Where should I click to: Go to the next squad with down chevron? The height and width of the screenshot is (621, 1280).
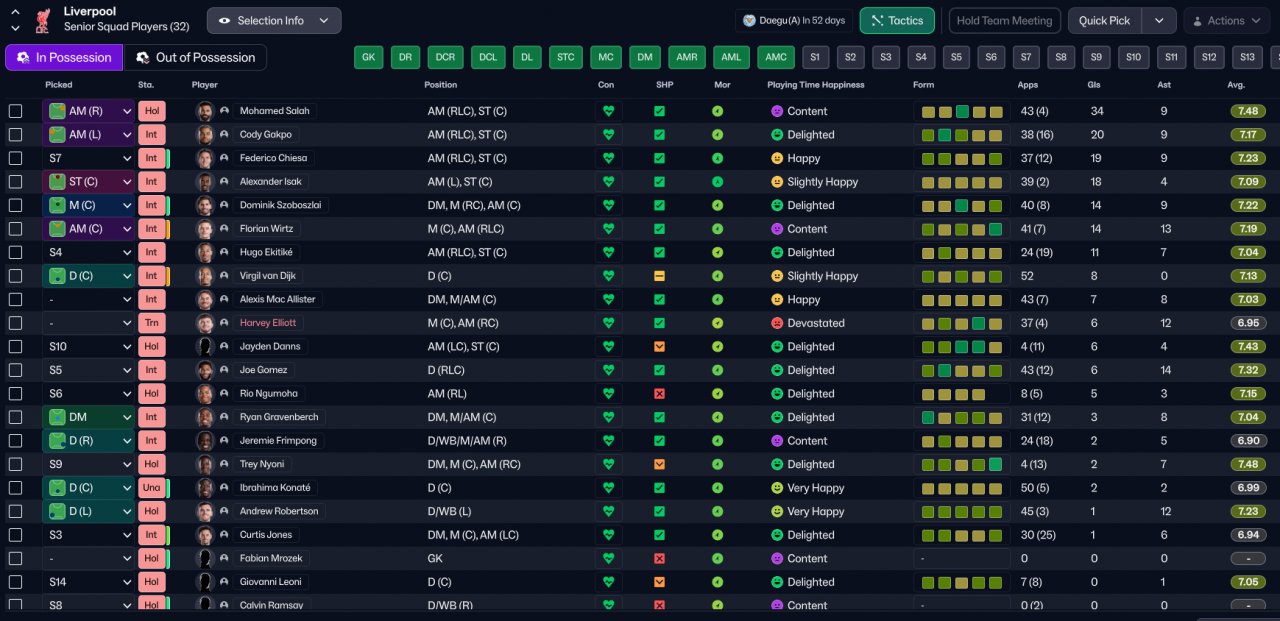[16, 28]
